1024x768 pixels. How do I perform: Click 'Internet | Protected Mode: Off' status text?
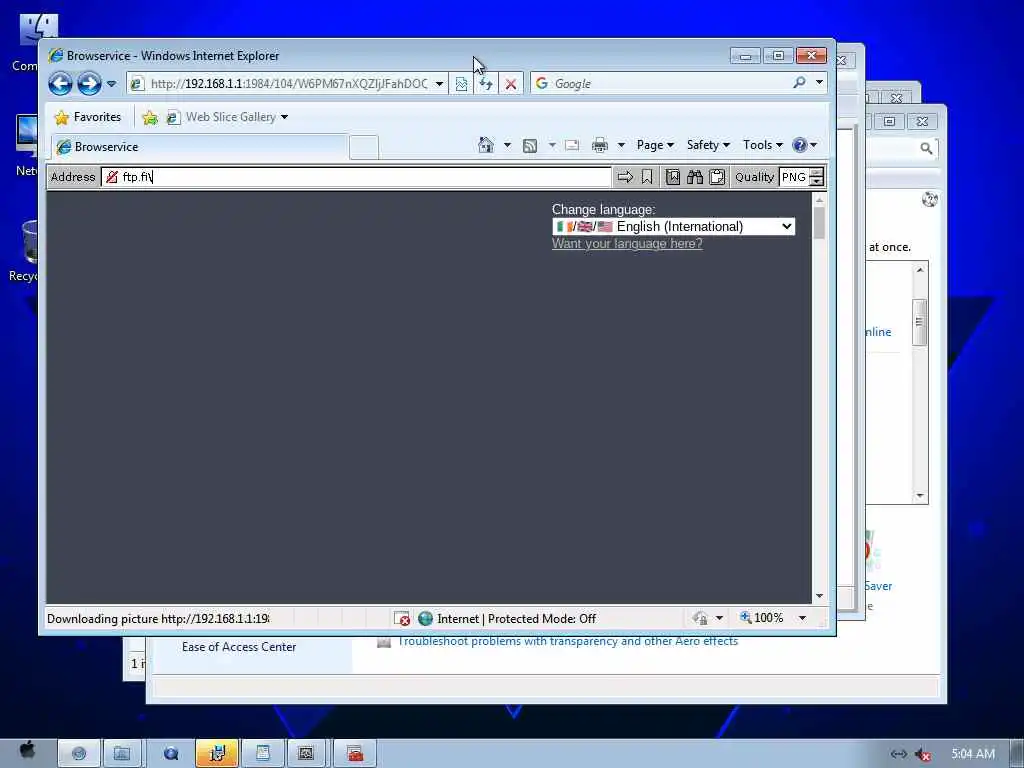(x=516, y=618)
